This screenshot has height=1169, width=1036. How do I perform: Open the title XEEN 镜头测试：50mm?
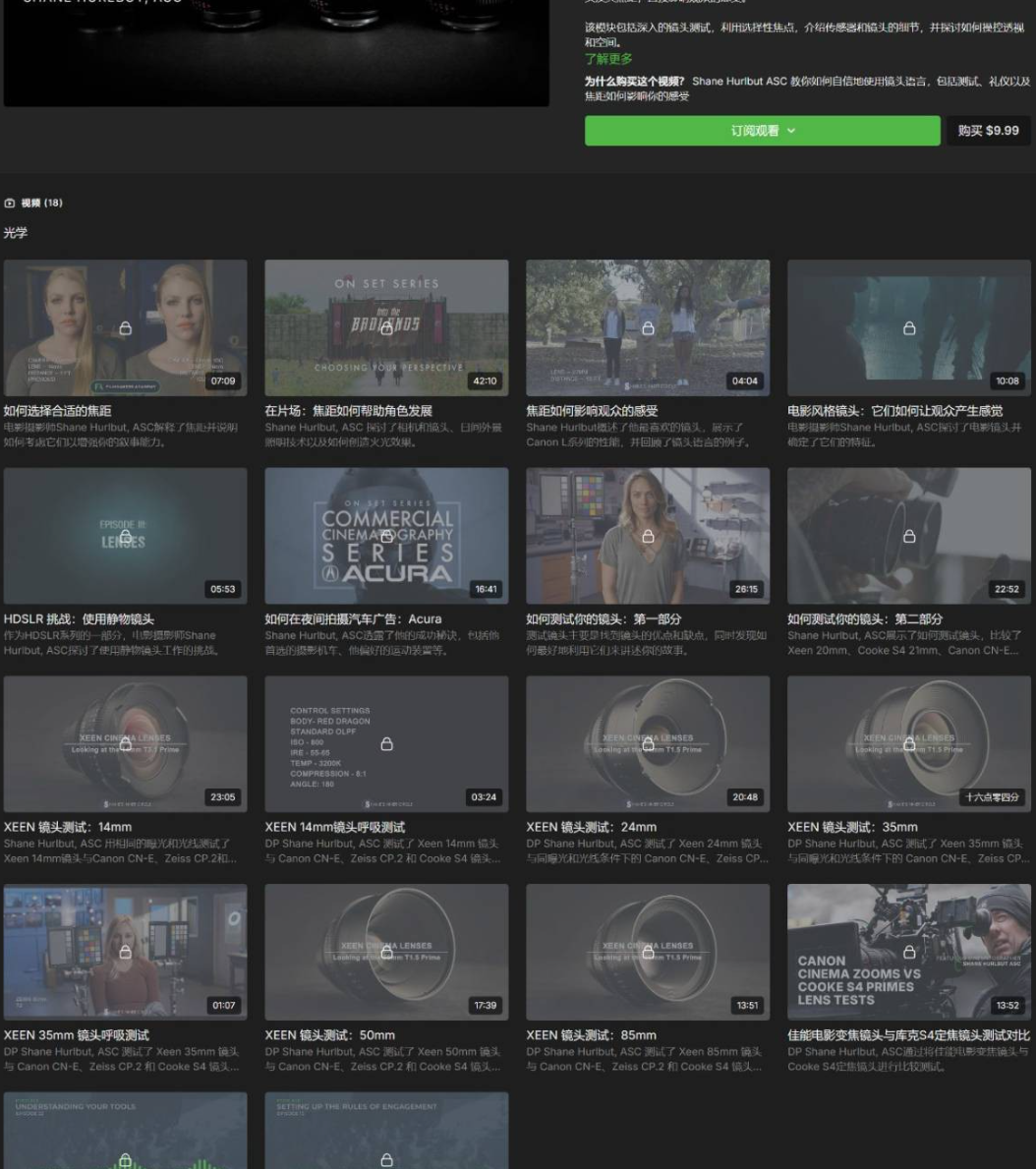tap(330, 1035)
